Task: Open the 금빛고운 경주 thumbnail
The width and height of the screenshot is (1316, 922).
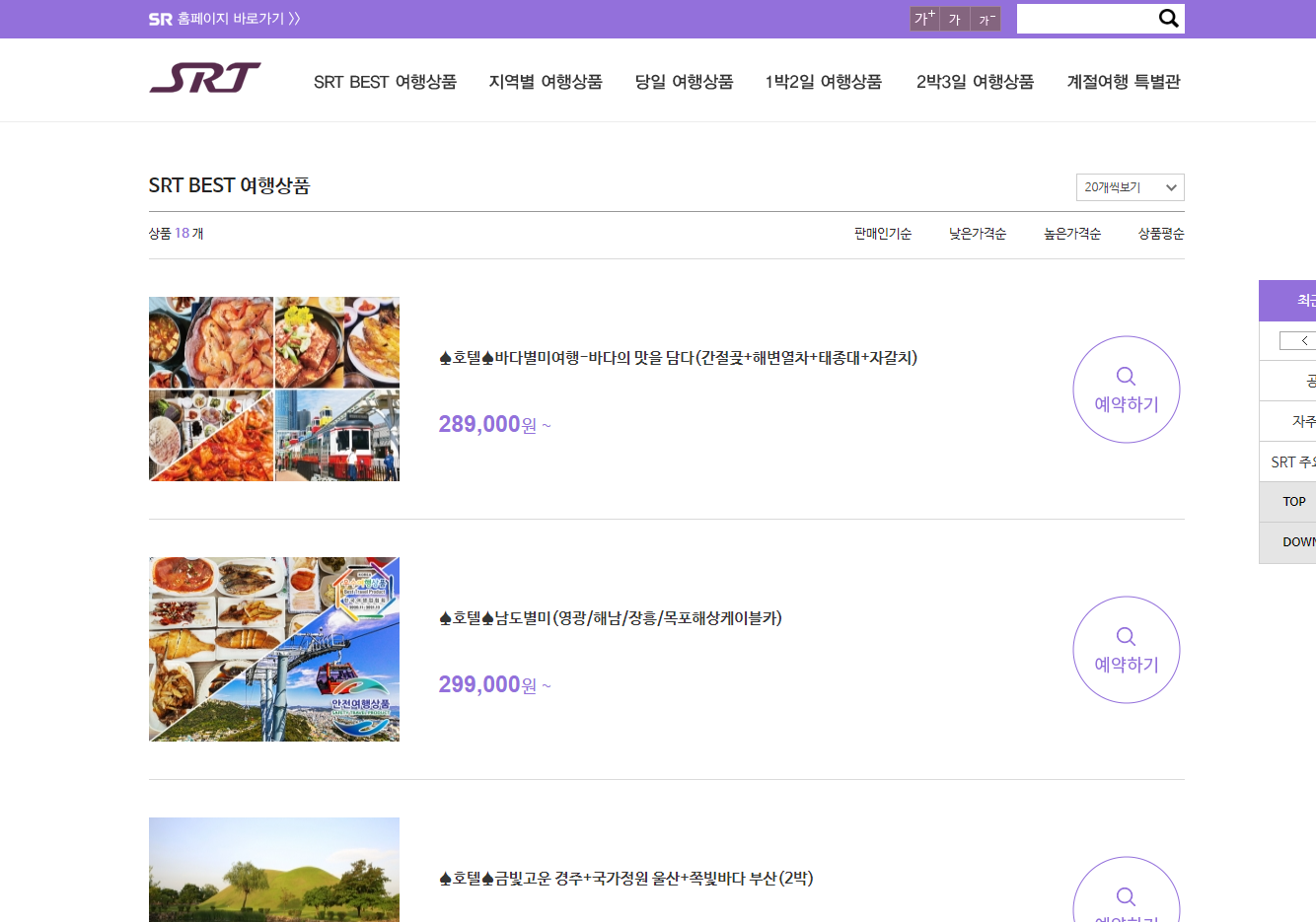Action: tap(274, 870)
